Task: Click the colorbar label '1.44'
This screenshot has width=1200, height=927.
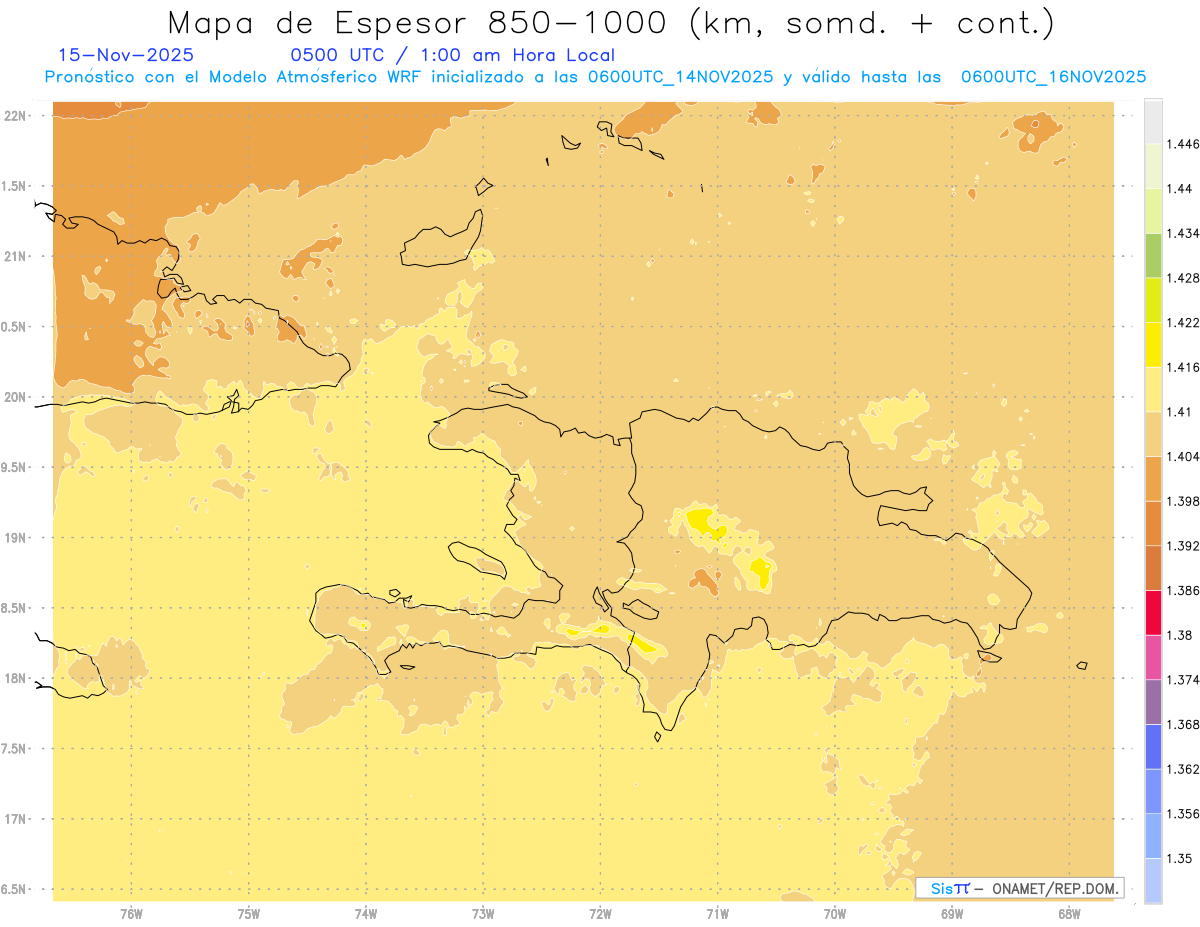Action: (1181, 189)
